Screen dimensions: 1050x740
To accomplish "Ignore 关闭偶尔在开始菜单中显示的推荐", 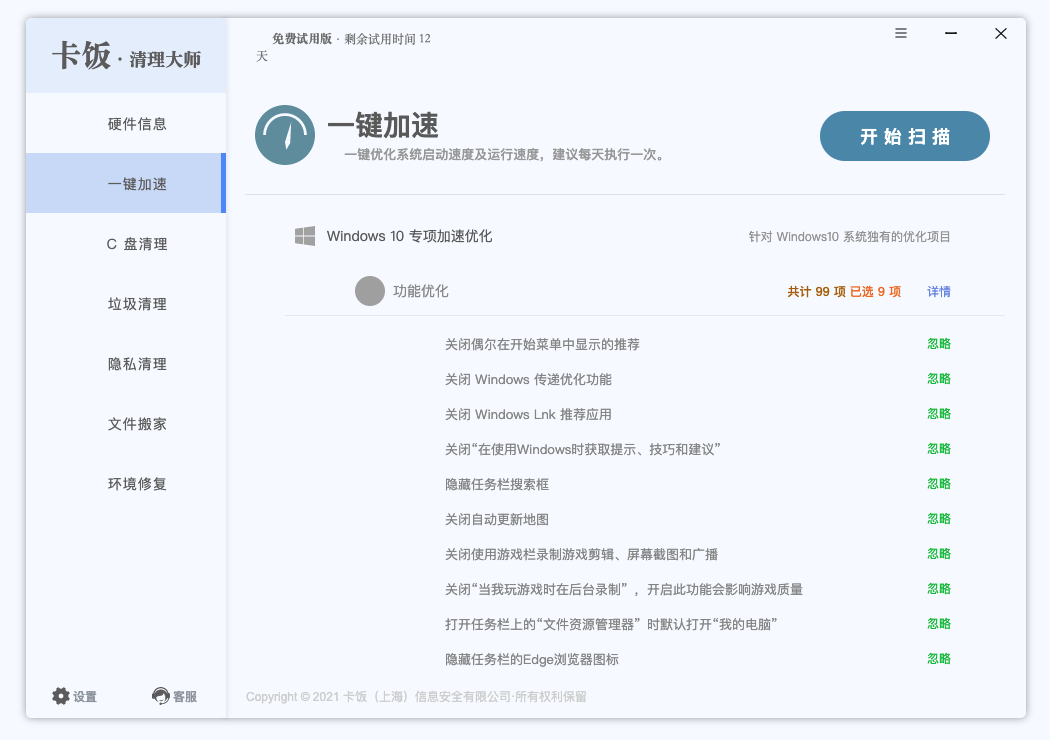I will tap(939, 344).
